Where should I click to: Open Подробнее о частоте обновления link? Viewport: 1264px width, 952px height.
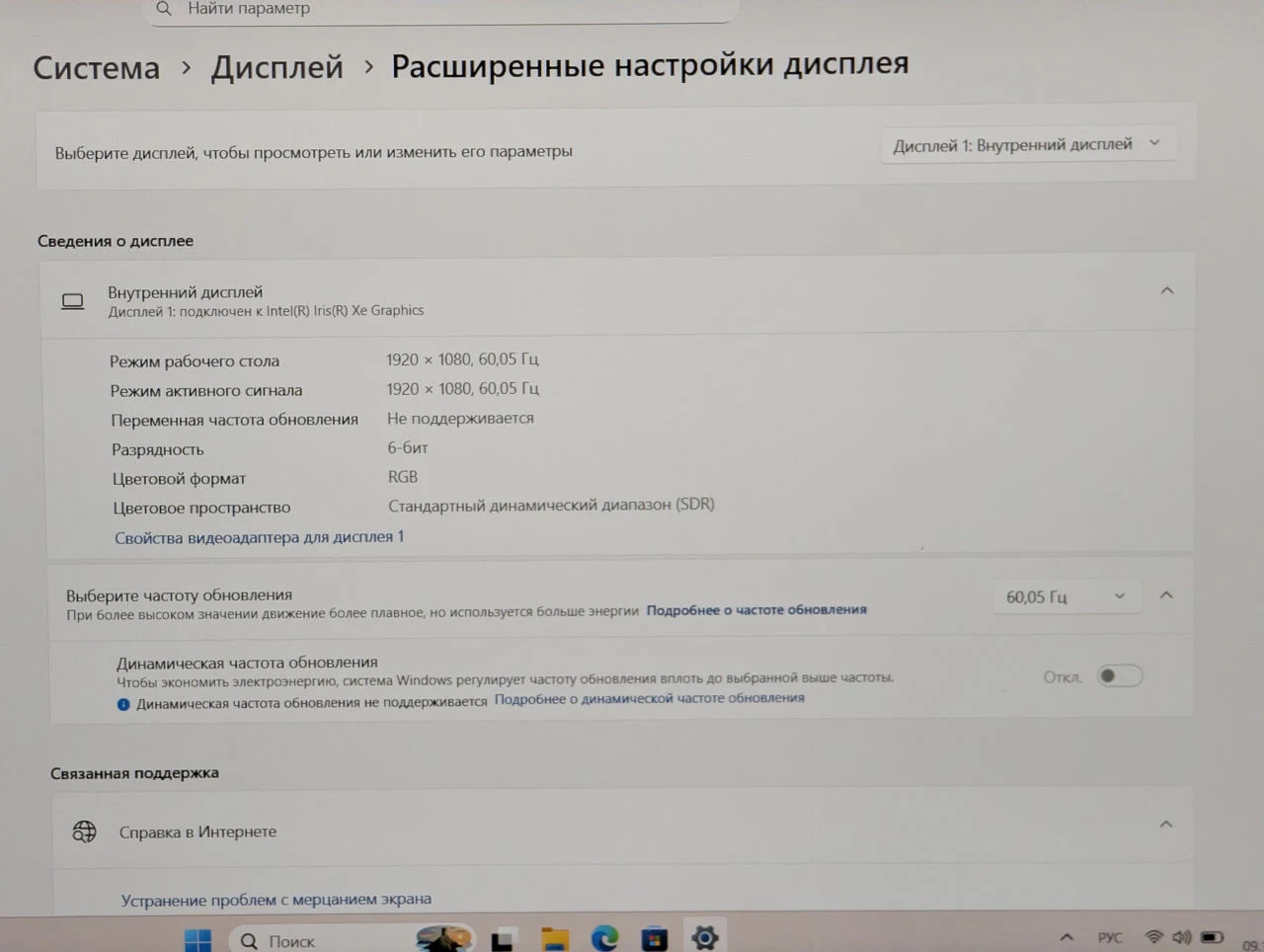(756, 610)
